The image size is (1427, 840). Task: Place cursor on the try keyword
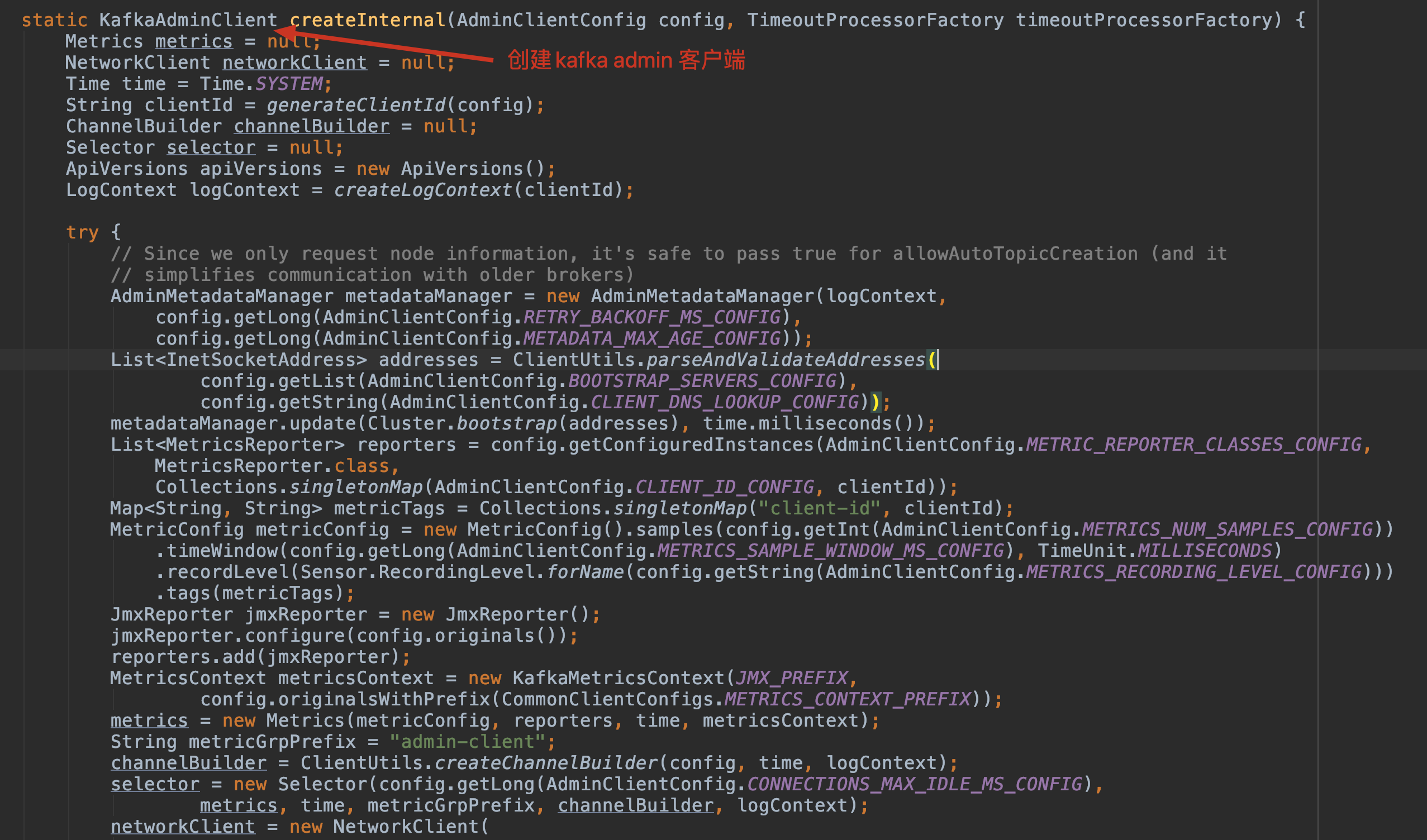coord(82,233)
